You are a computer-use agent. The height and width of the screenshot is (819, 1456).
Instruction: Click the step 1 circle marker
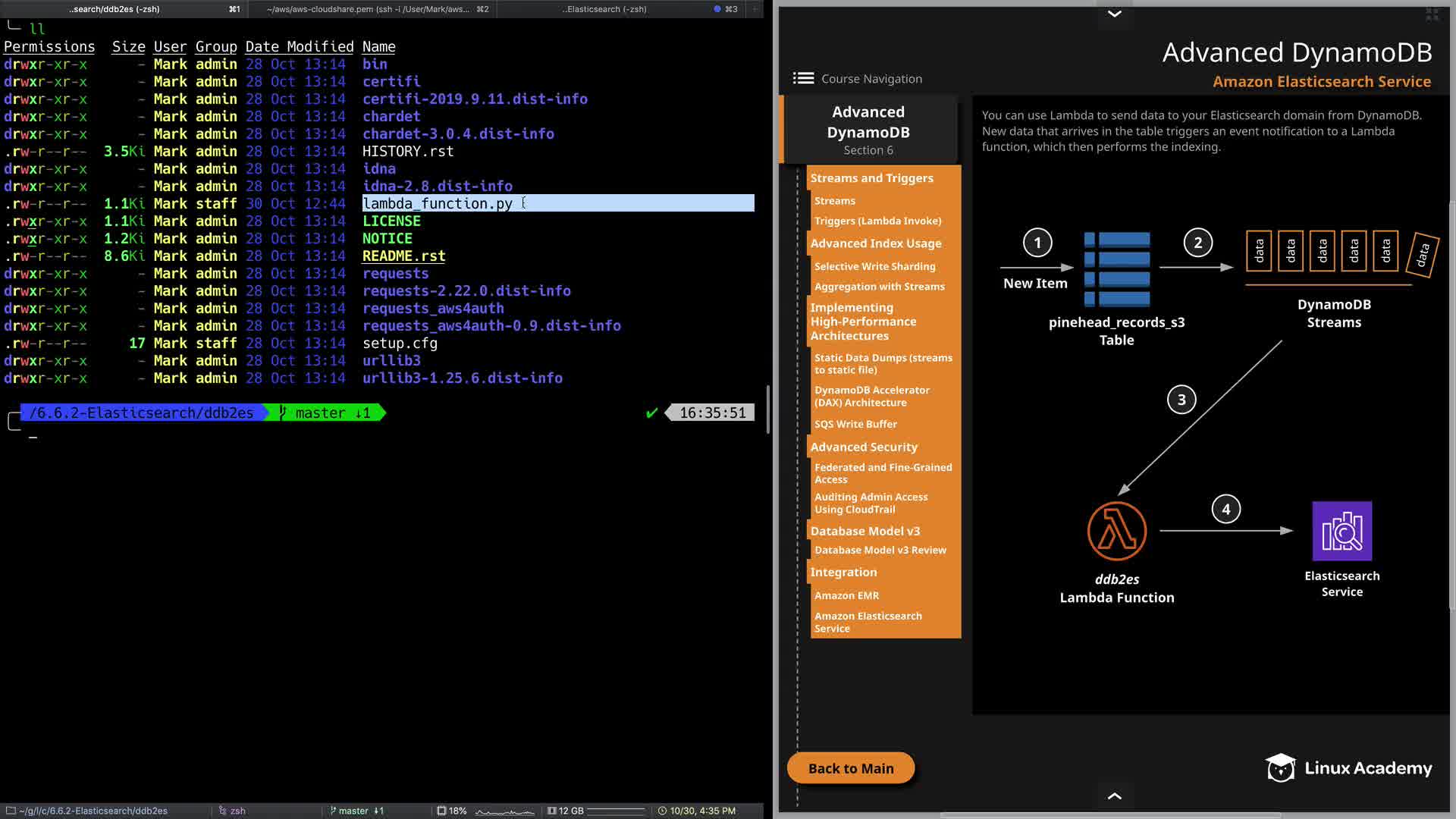1037,243
